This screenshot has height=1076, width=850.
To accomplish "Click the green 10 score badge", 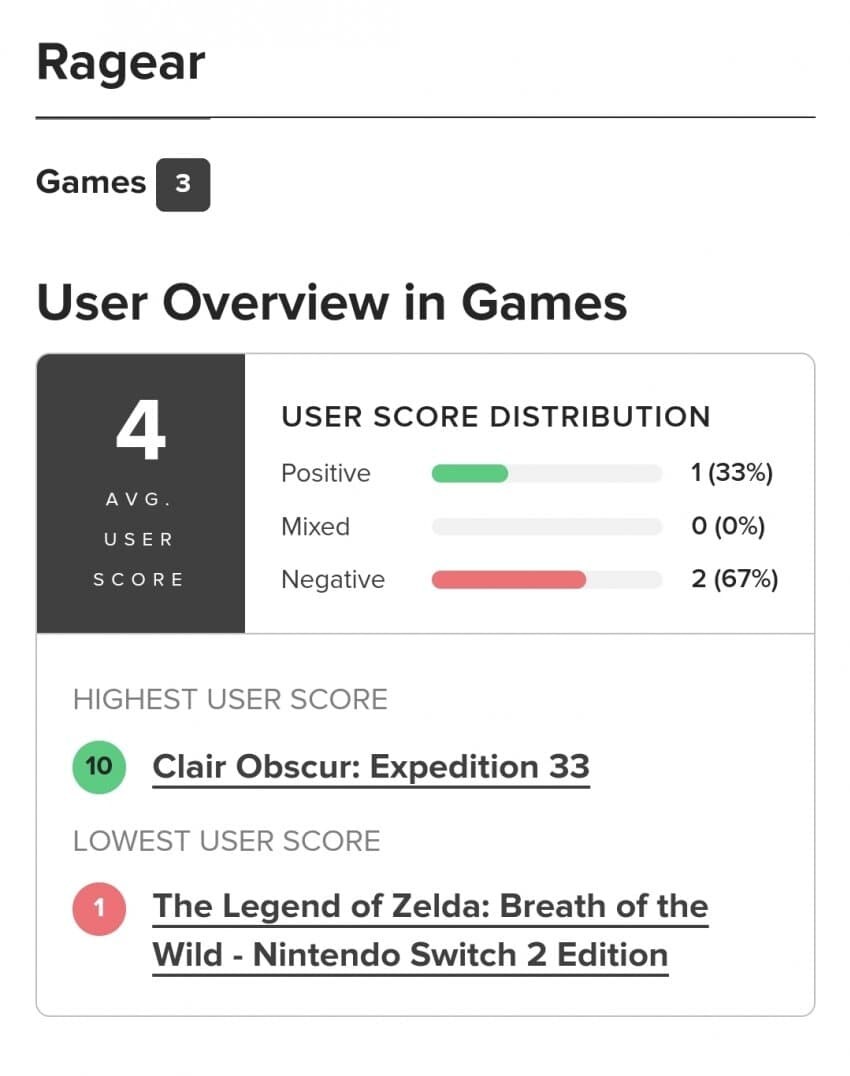I will pyautogui.click(x=99, y=767).
